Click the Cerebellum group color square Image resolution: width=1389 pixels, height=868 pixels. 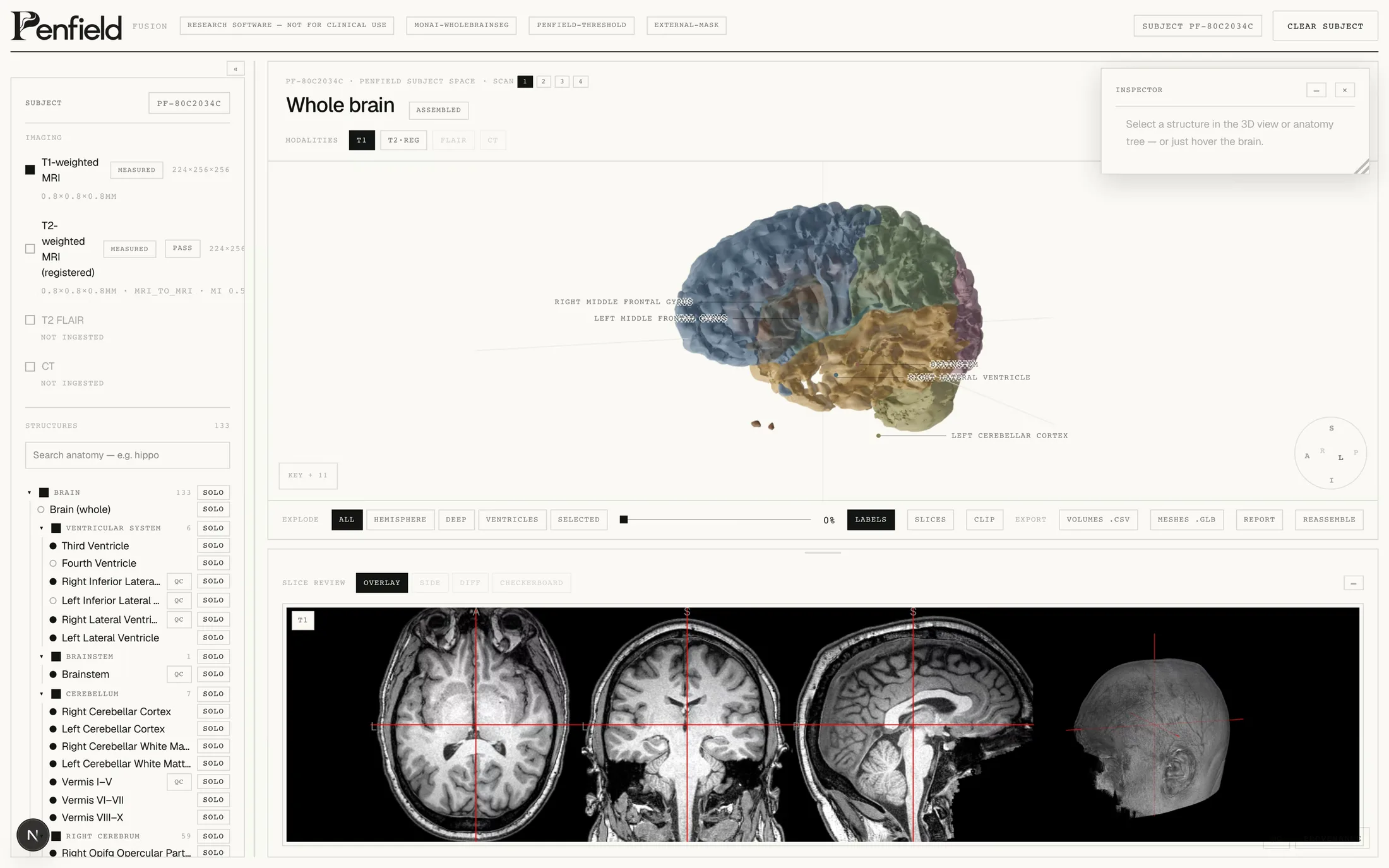point(56,694)
